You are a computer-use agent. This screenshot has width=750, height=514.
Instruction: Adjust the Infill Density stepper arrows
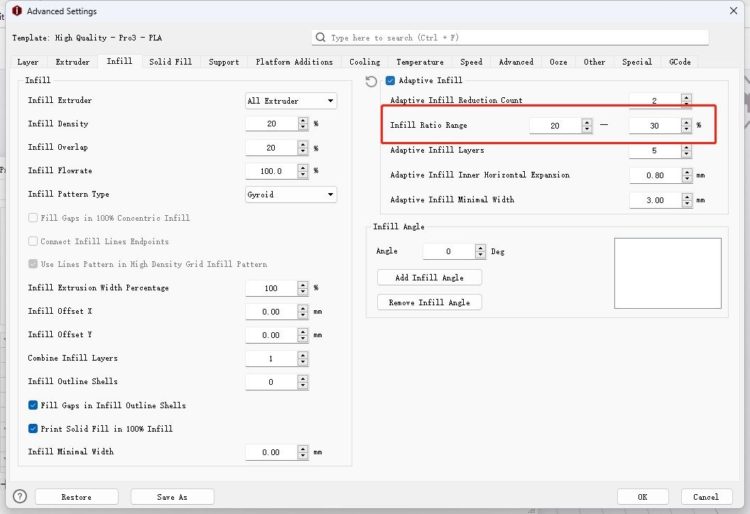click(x=303, y=123)
